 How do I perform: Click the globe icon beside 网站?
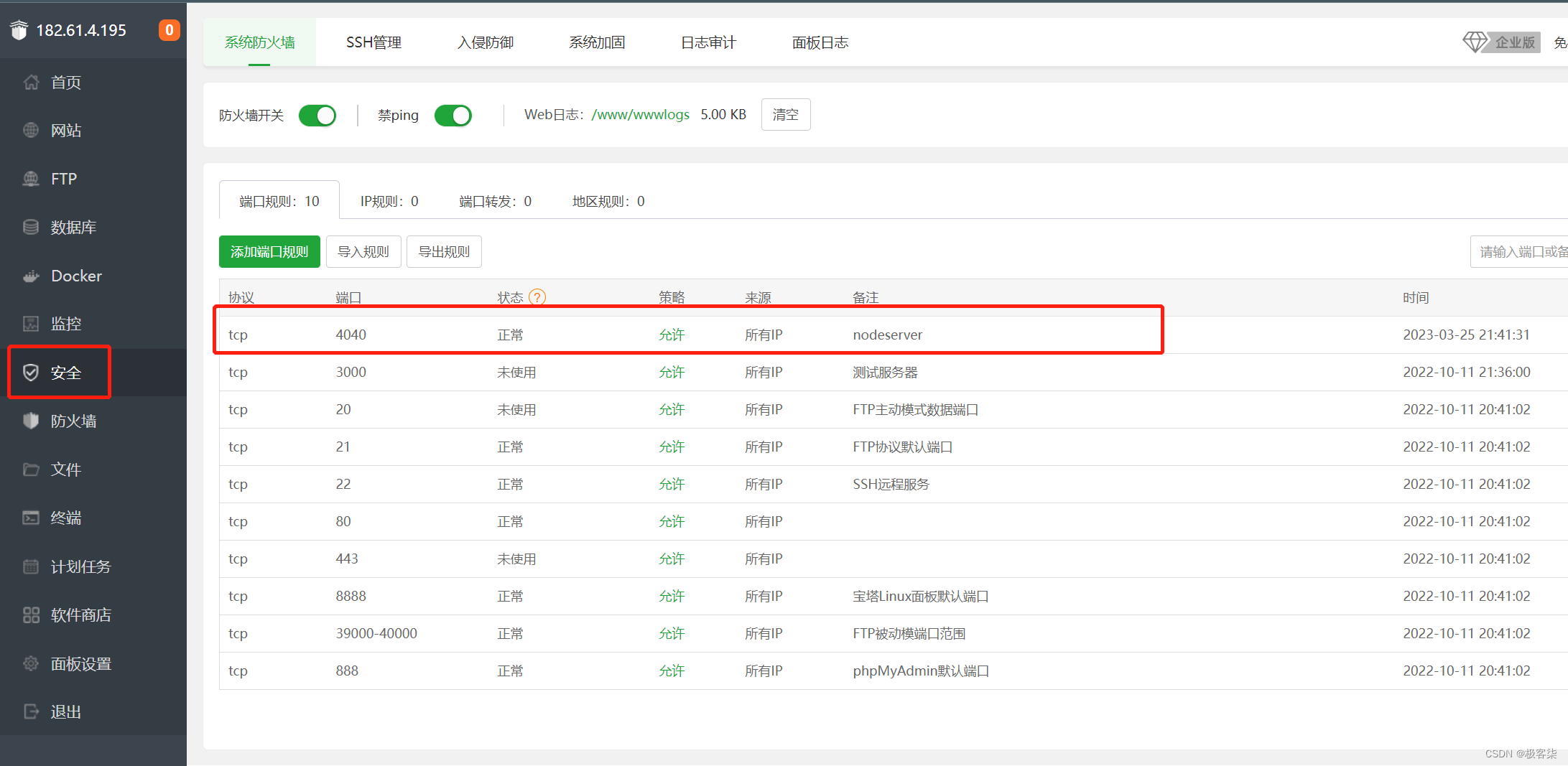tap(31, 131)
